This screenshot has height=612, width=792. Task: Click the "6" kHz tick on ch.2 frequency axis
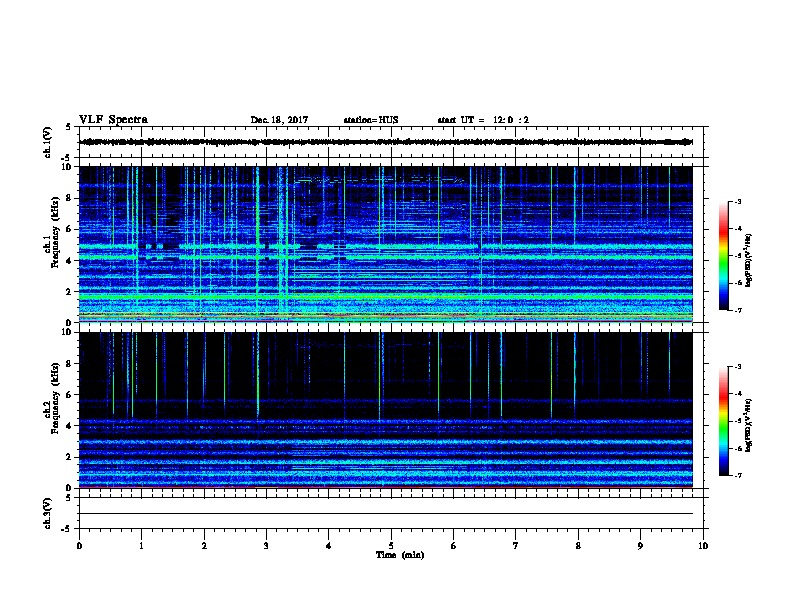(x=69, y=395)
